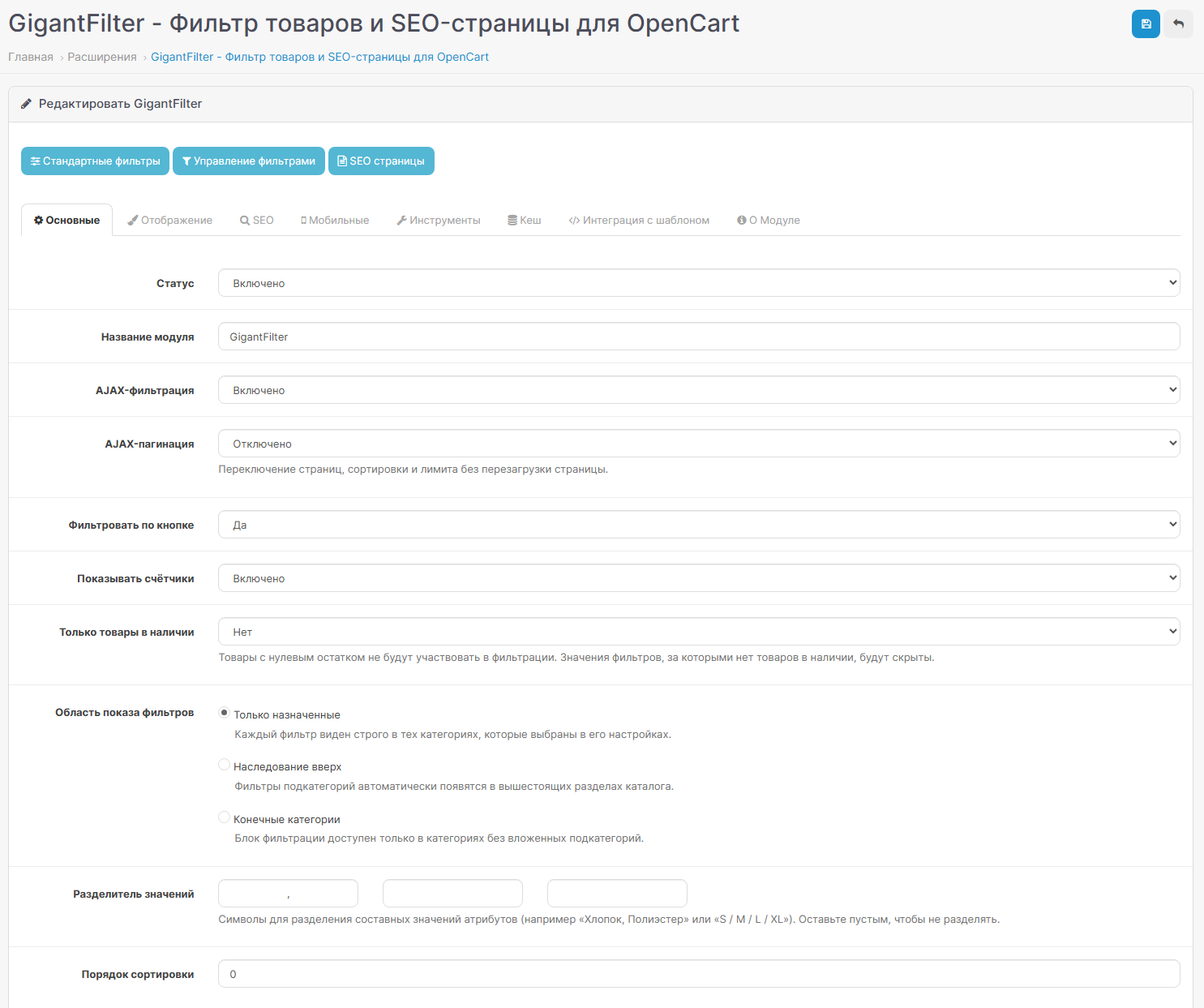Viewport: 1204px width, 1008px height.
Task: Click the Показывать счётчики label
Action: [135, 578]
